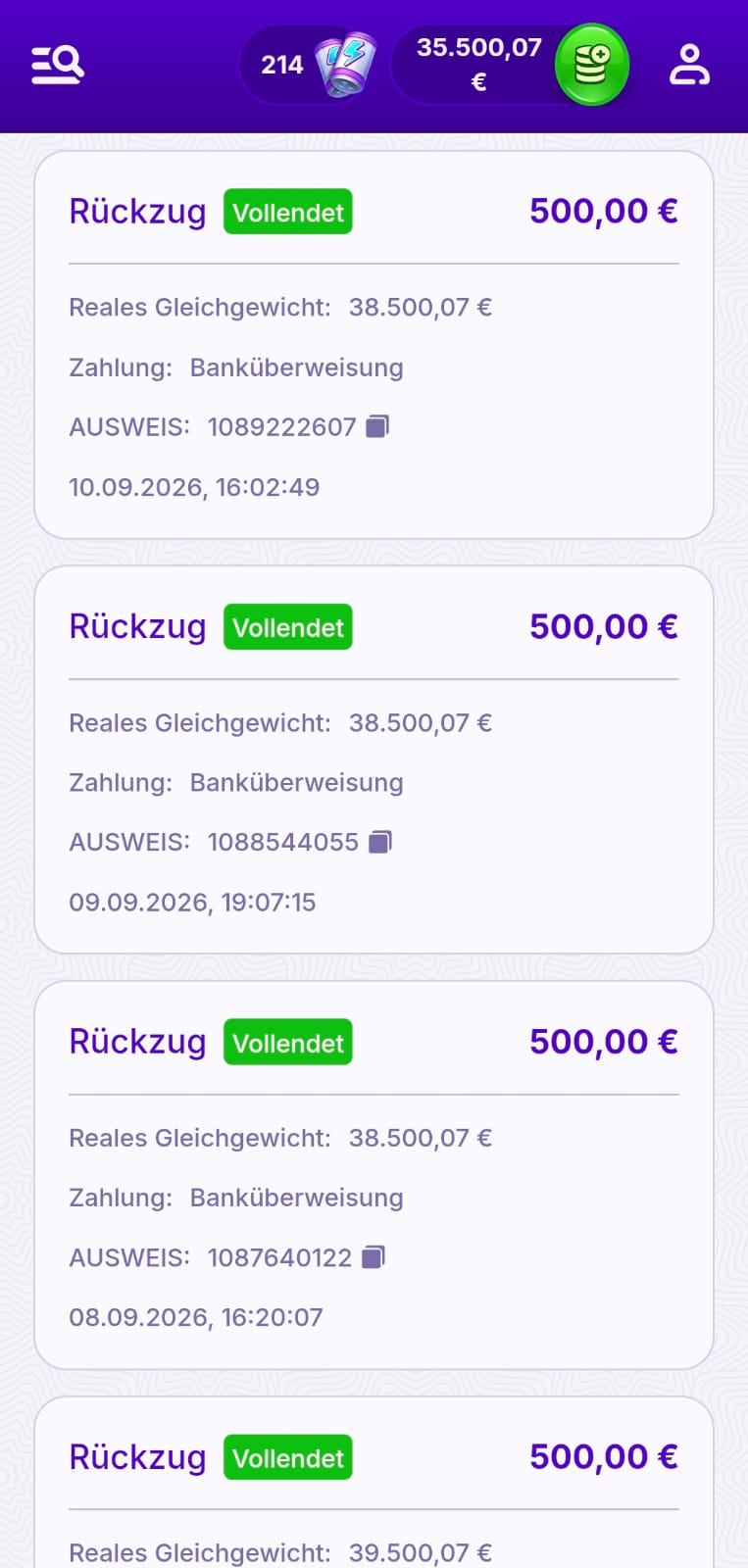Viewport: 748px width, 1568px height.
Task: Click the last Vollendet badge at bottom
Action: pyautogui.click(x=288, y=1458)
